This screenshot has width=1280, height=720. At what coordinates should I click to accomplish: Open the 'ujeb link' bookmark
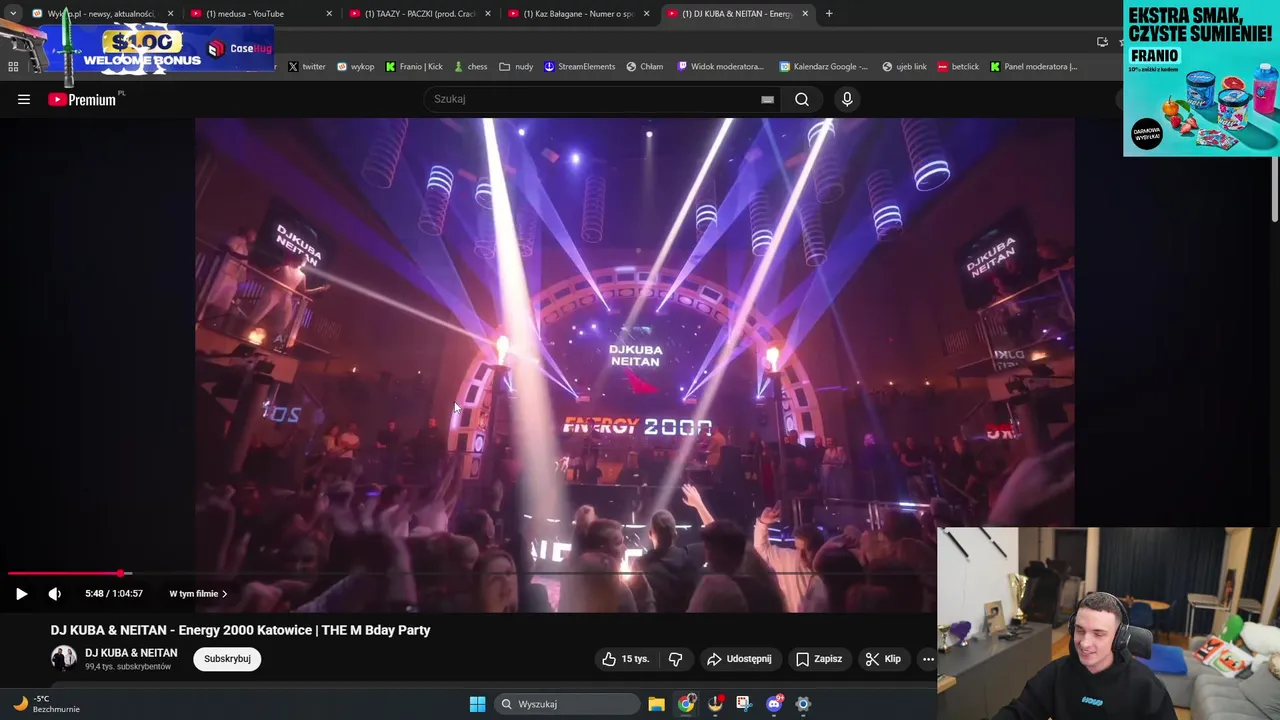[x=904, y=67]
